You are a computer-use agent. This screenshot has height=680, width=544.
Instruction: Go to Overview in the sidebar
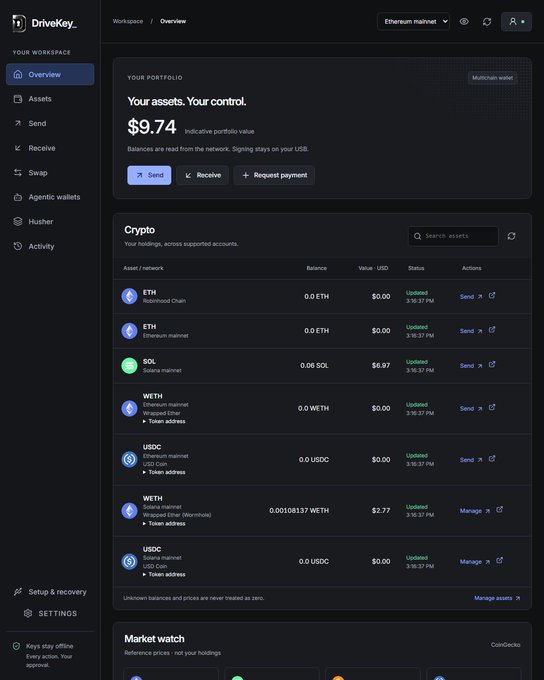(50, 74)
